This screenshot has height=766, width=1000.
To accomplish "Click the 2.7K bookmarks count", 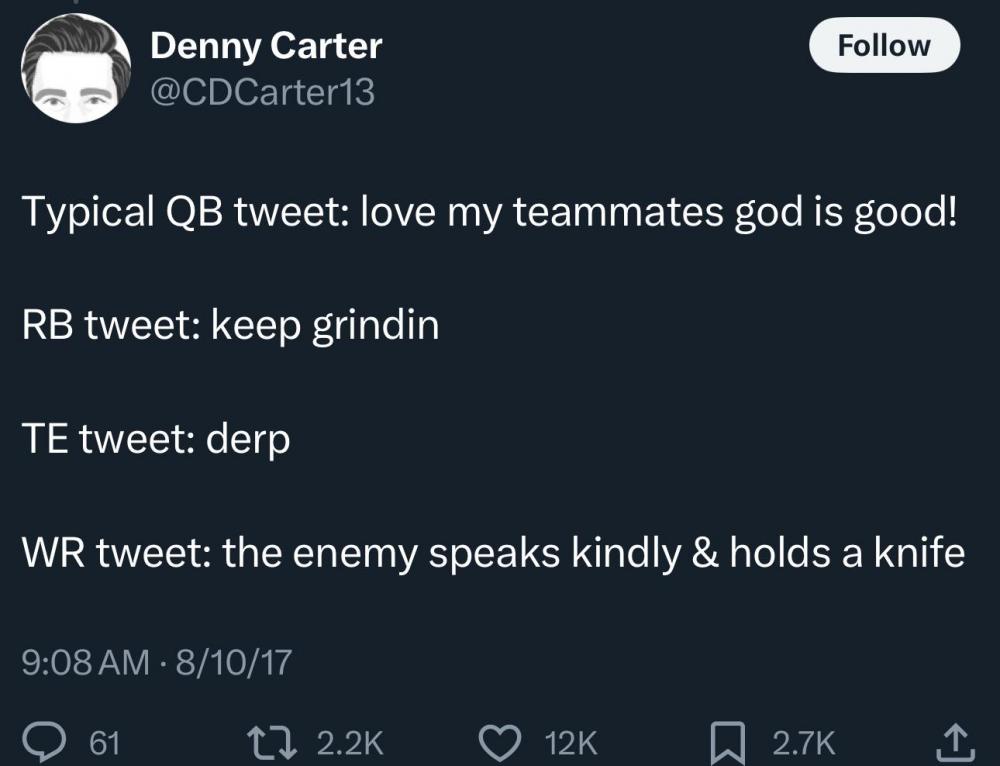I will [803, 742].
